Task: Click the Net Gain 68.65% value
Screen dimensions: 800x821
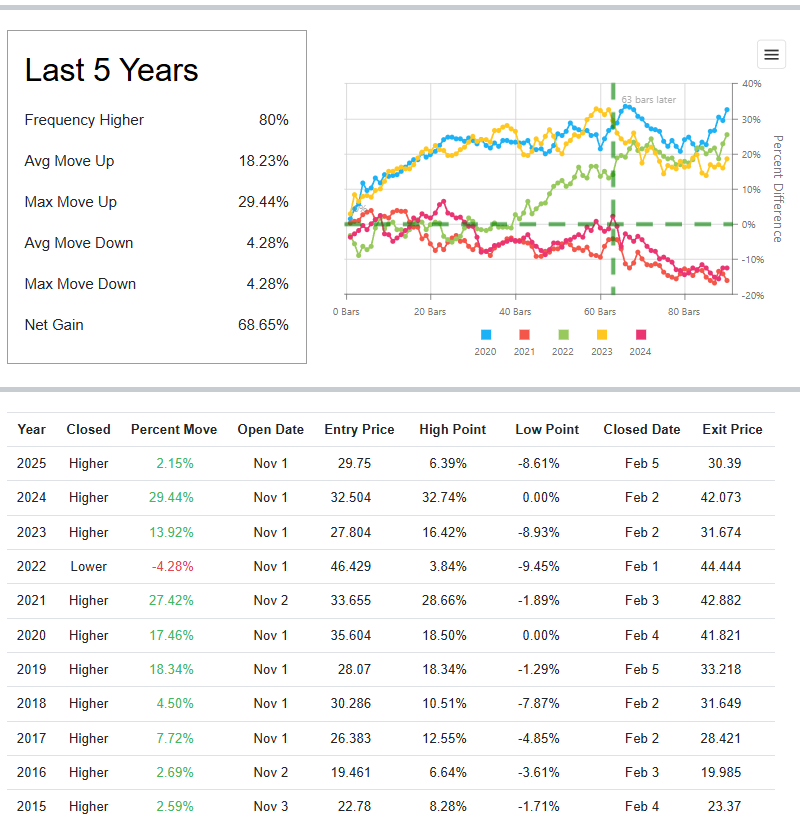Action: click(x=263, y=325)
